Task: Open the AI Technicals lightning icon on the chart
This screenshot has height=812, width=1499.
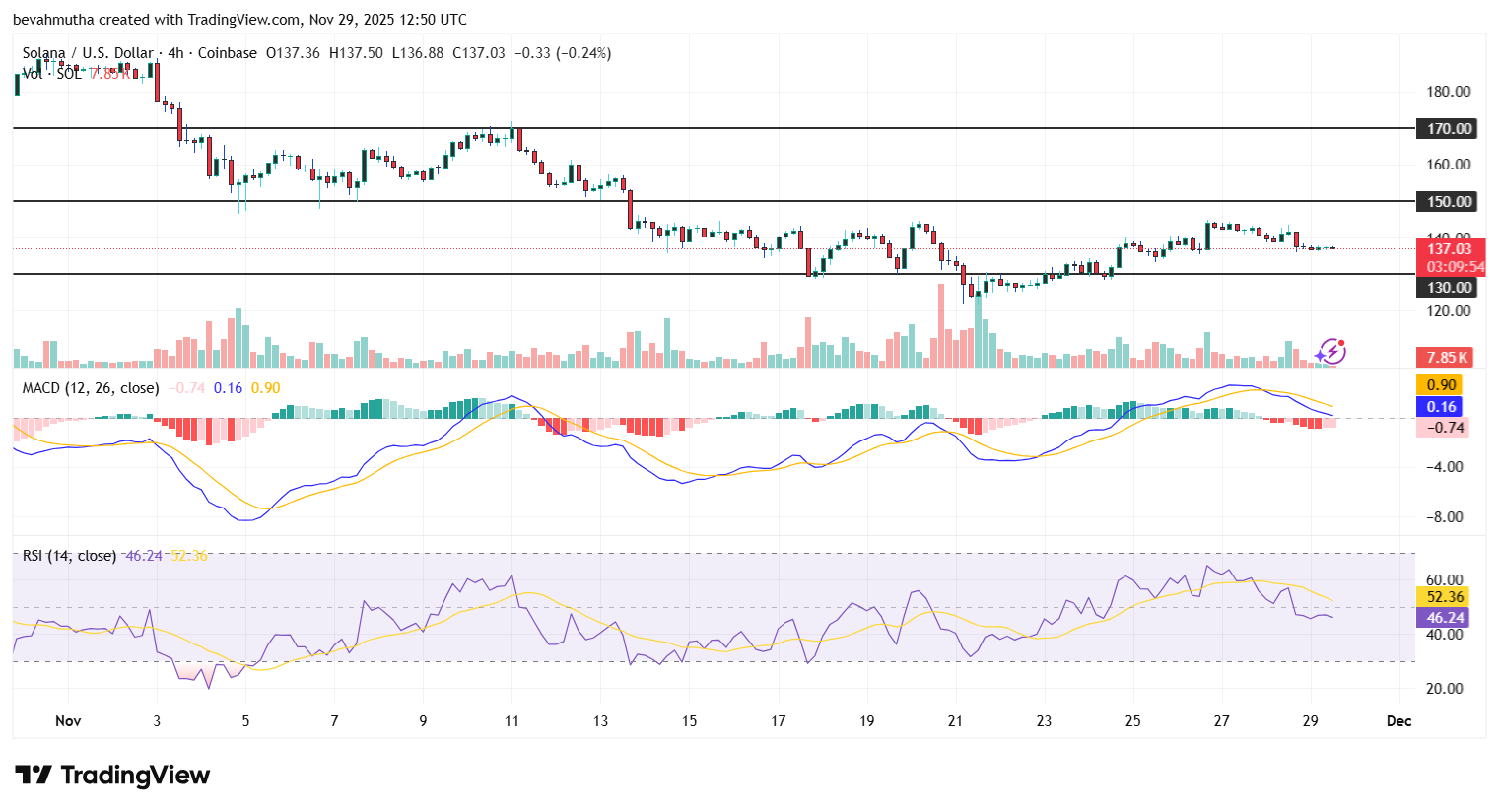Action: point(1332,353)
